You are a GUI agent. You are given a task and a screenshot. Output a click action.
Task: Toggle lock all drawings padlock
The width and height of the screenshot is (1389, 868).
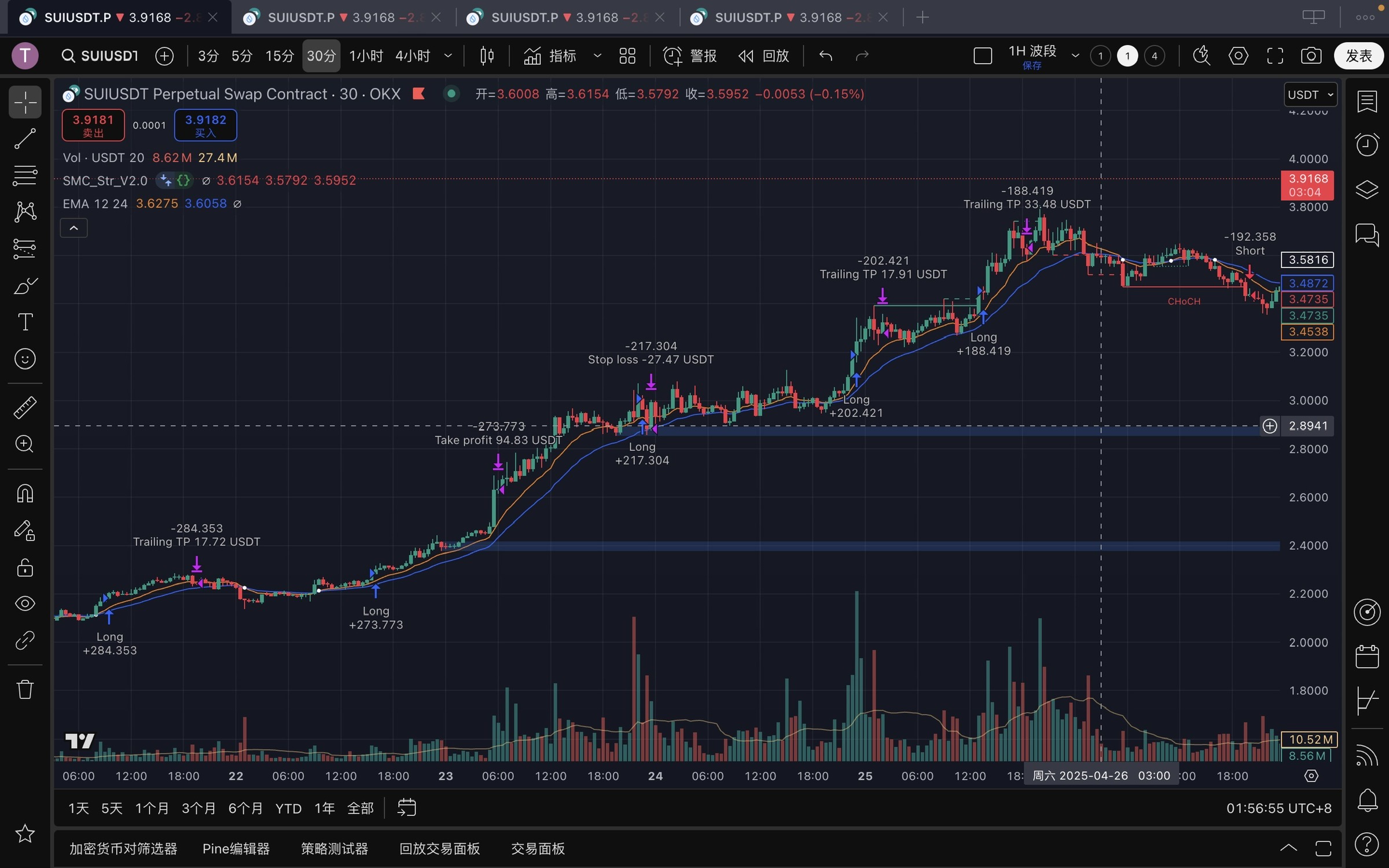tap(25, 568)
